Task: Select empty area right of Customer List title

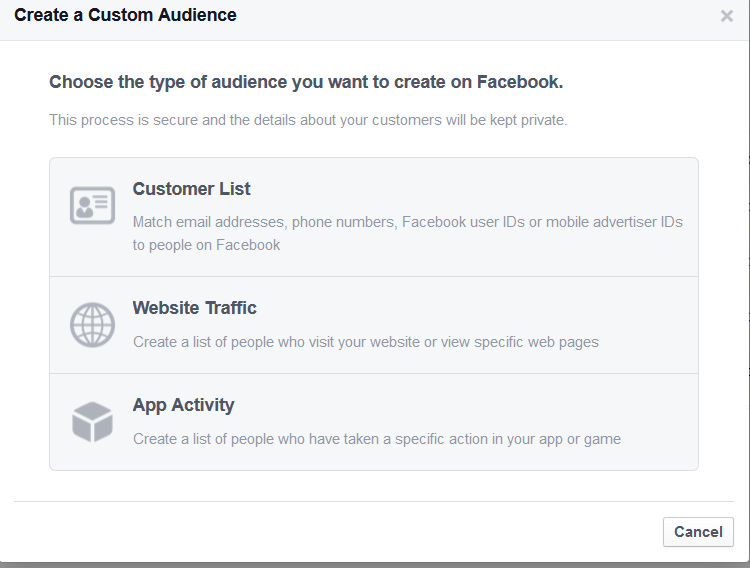Action: click(469, 189)
